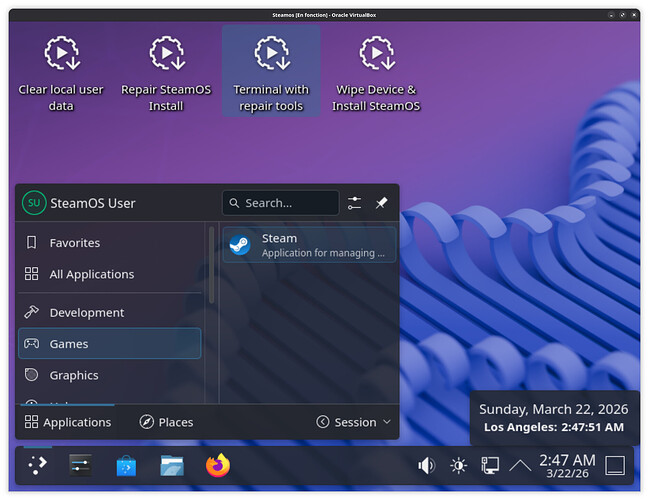Open the brightness tray icon
The width and height of the screenshot is (648, 500).
pyautogui.click(x=458, y=465)
